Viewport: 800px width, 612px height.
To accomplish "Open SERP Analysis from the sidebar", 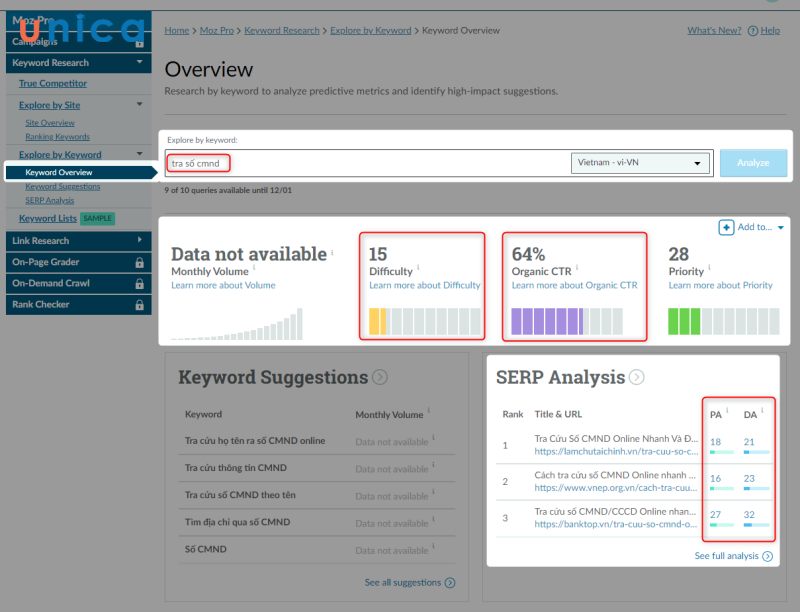I will pyautogui.click(x=50, y=200).
